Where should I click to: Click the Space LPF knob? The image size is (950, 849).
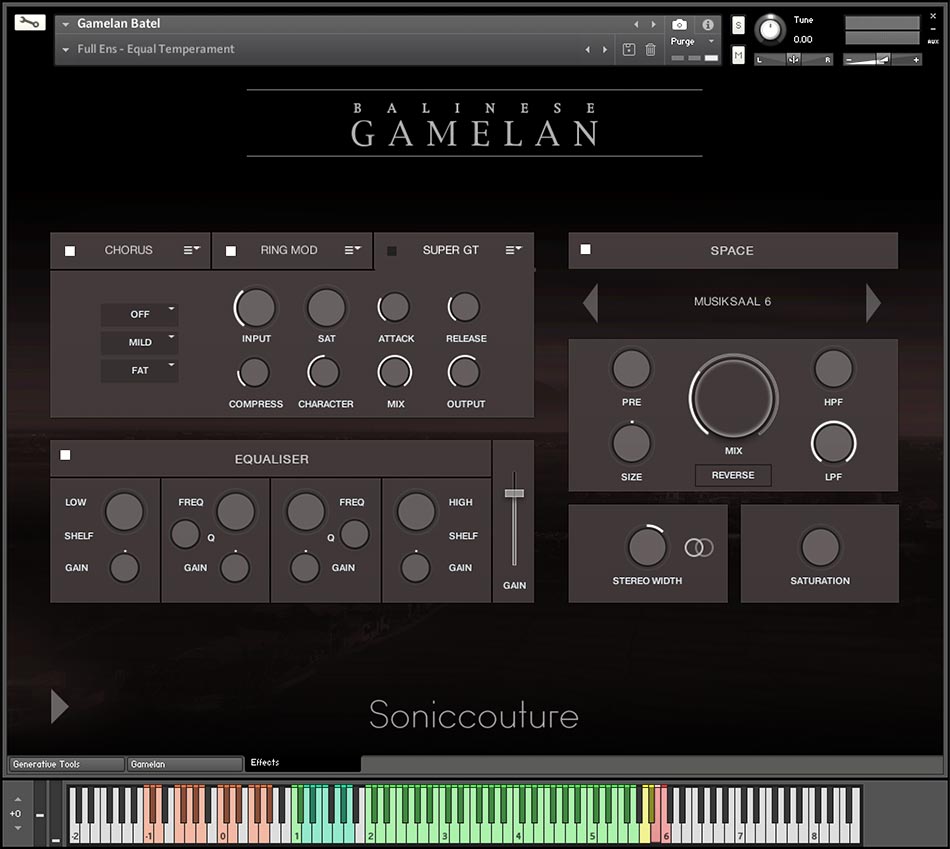click(x=833, y=443)
